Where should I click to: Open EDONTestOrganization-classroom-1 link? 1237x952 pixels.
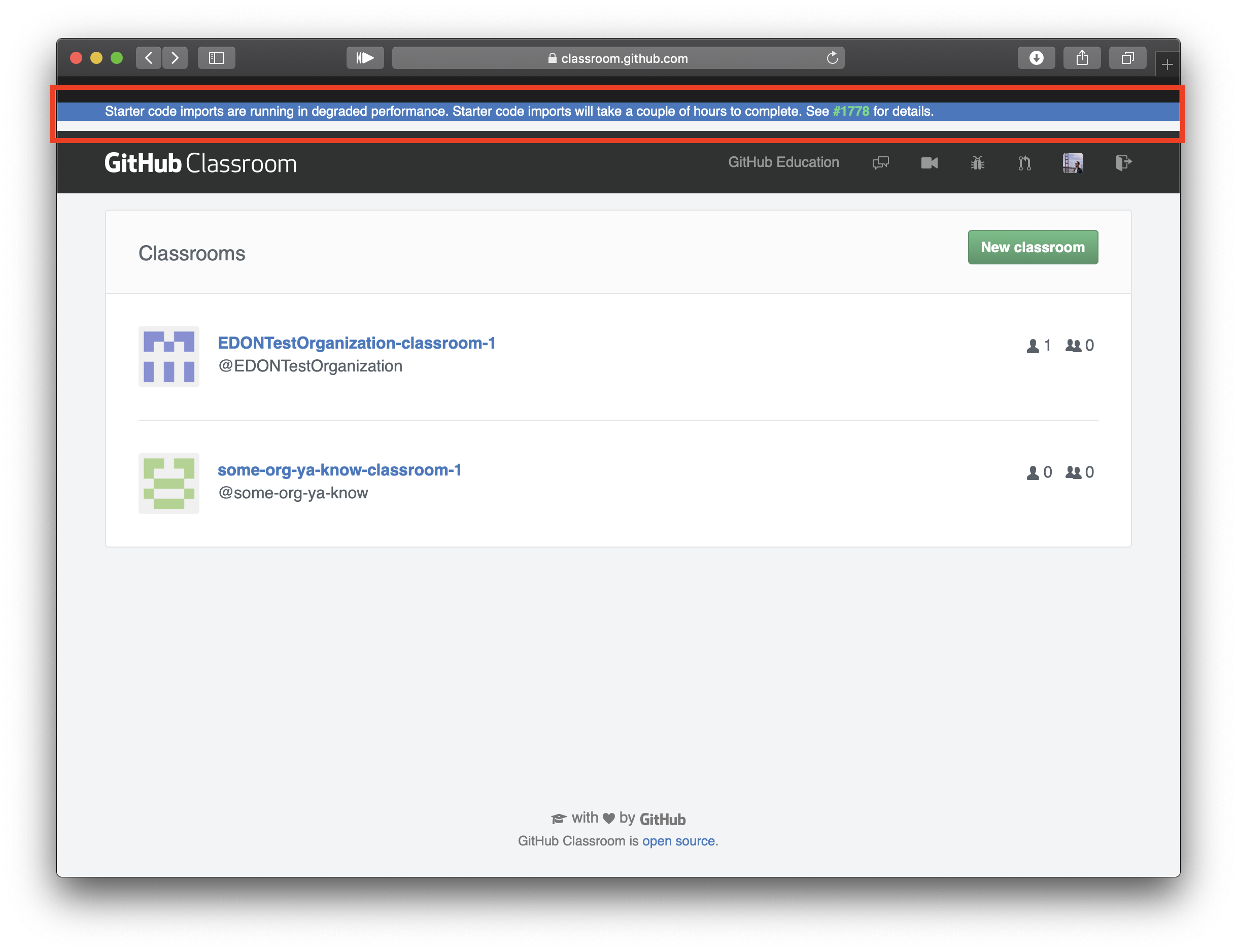(x=356, y=343)
